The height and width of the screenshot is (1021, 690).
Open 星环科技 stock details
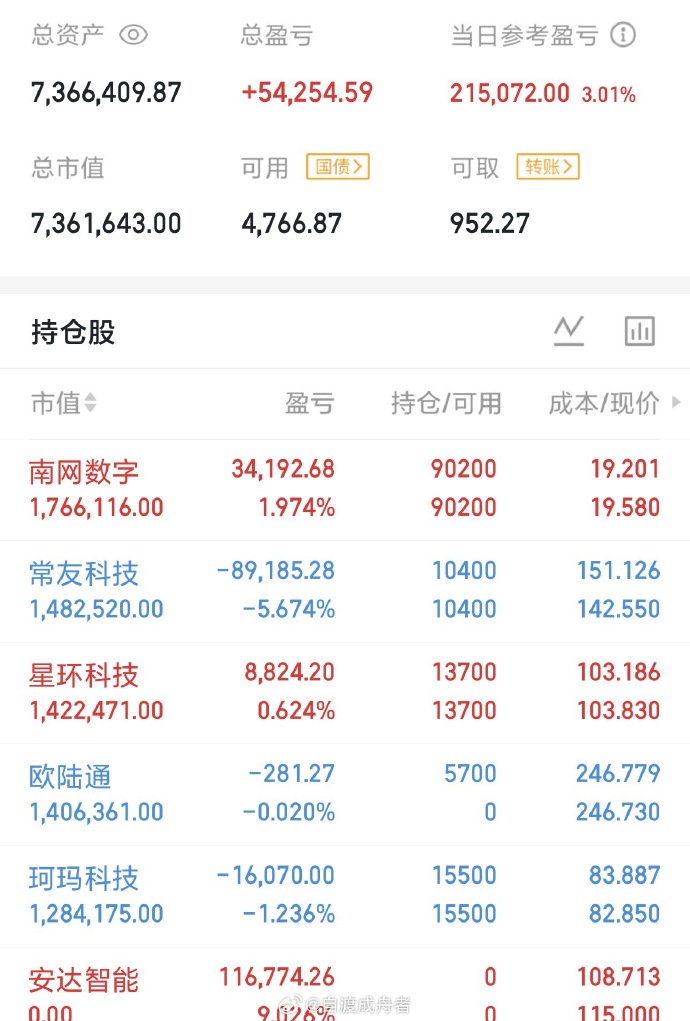coord(83,675)
